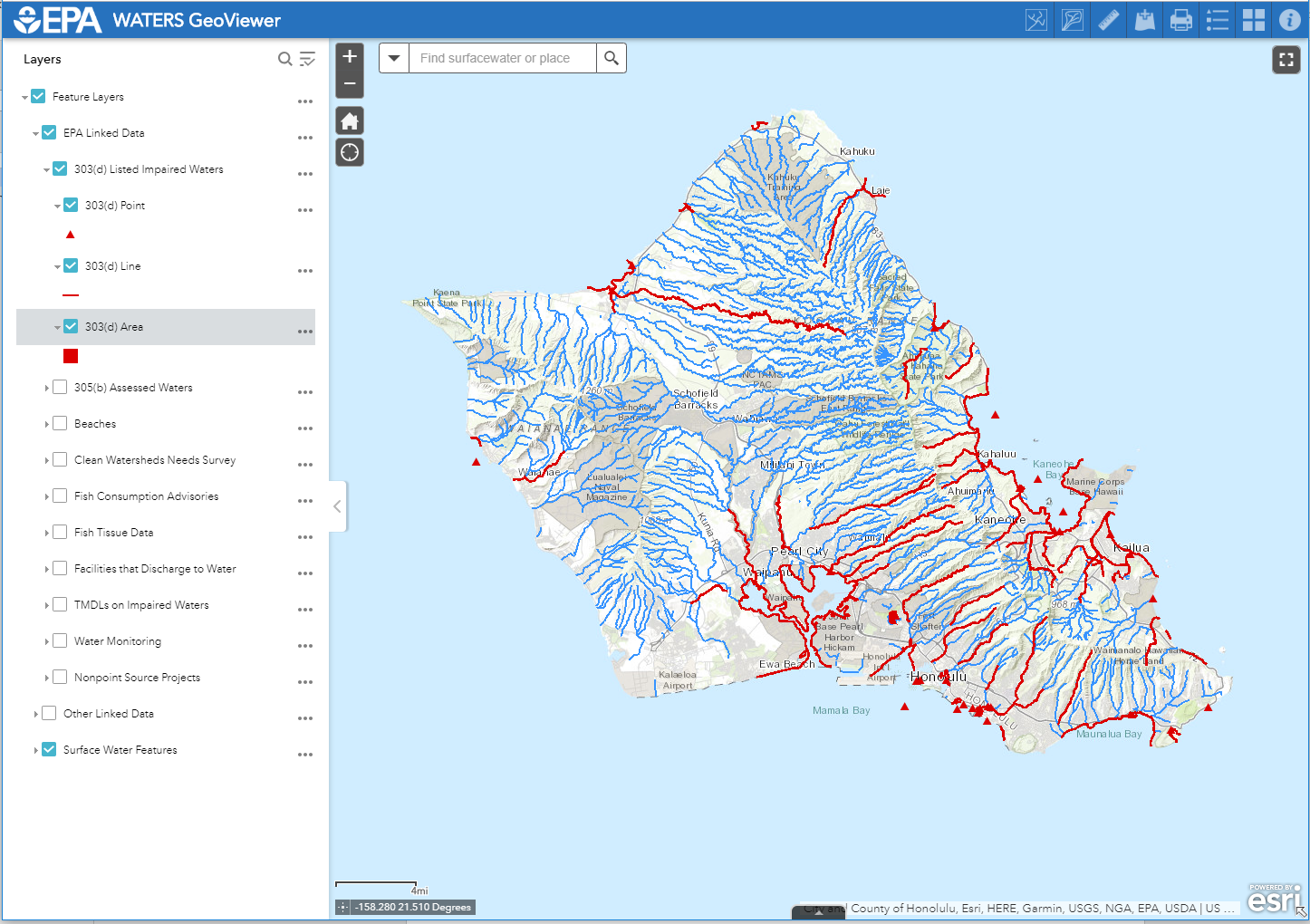The width and height of the screenshot is (1310, 924).
Task: Expand the Other Linked Data group
Action: pos(35,713)
